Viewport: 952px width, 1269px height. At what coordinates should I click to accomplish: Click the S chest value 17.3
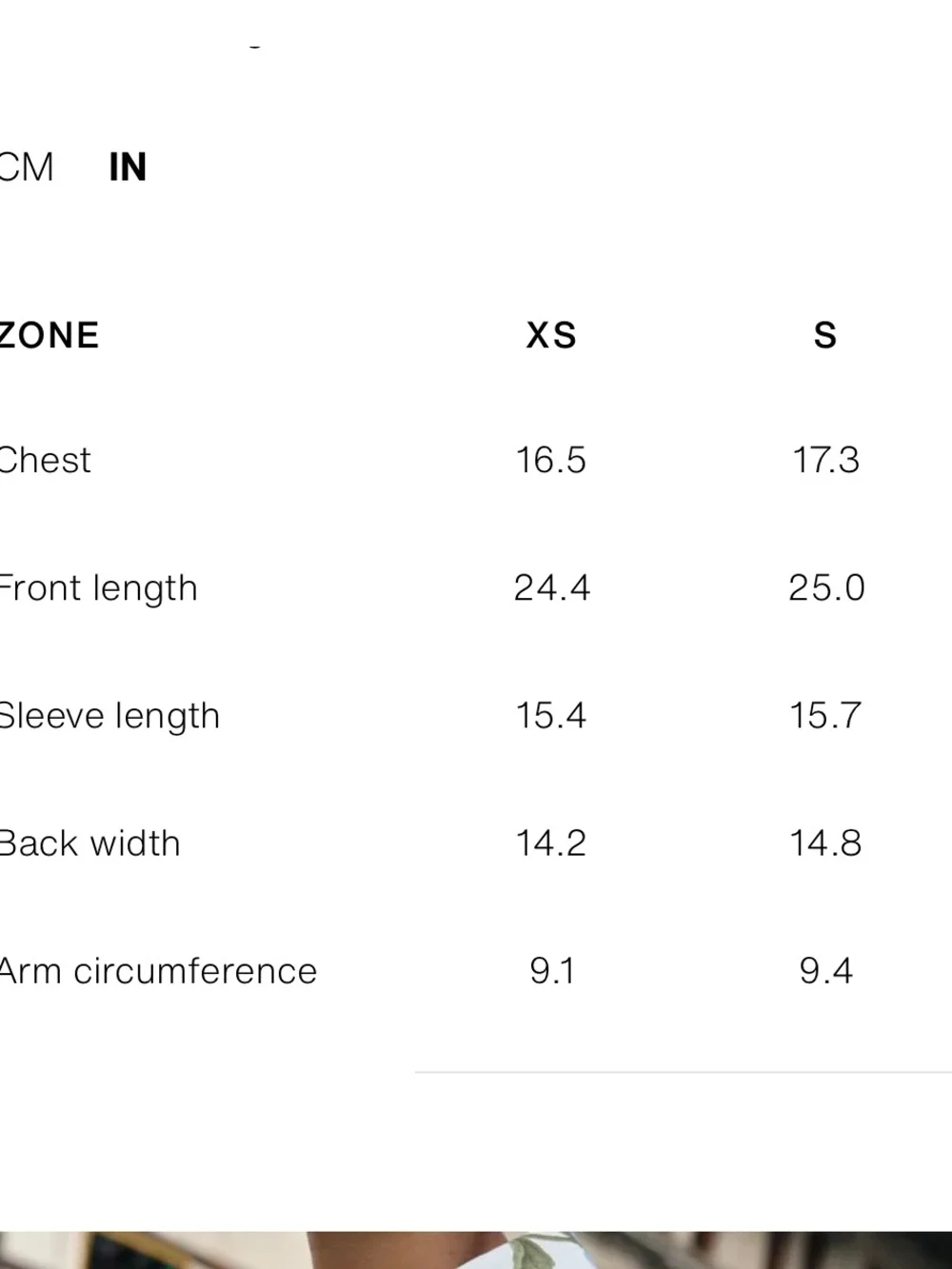(825, 461)
